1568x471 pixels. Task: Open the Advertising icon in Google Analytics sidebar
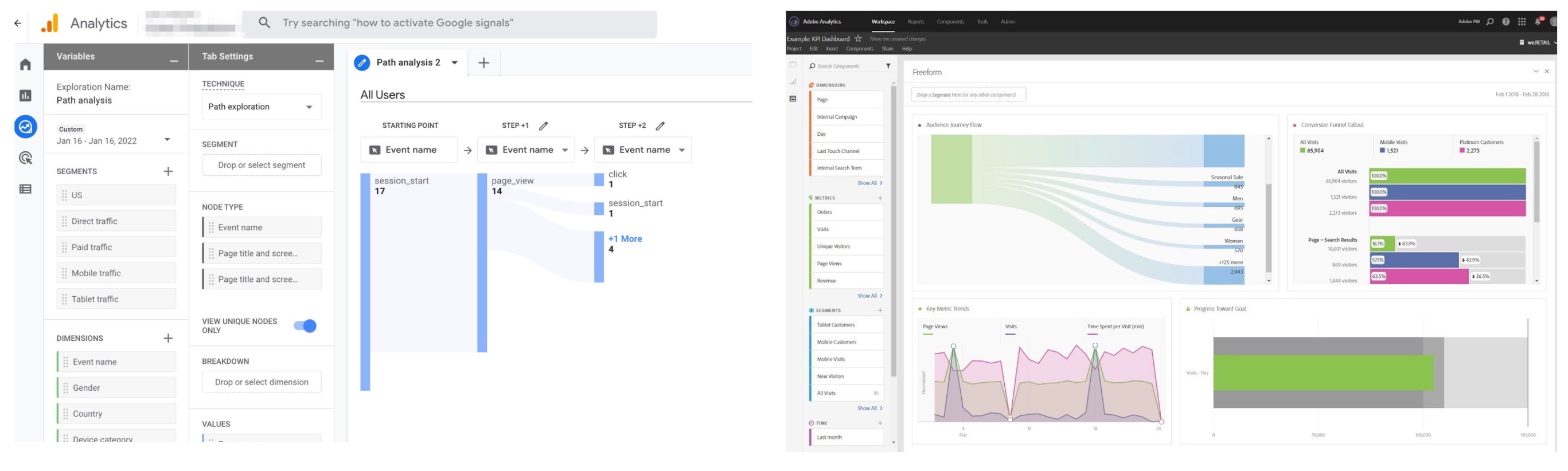pos(26,158)
